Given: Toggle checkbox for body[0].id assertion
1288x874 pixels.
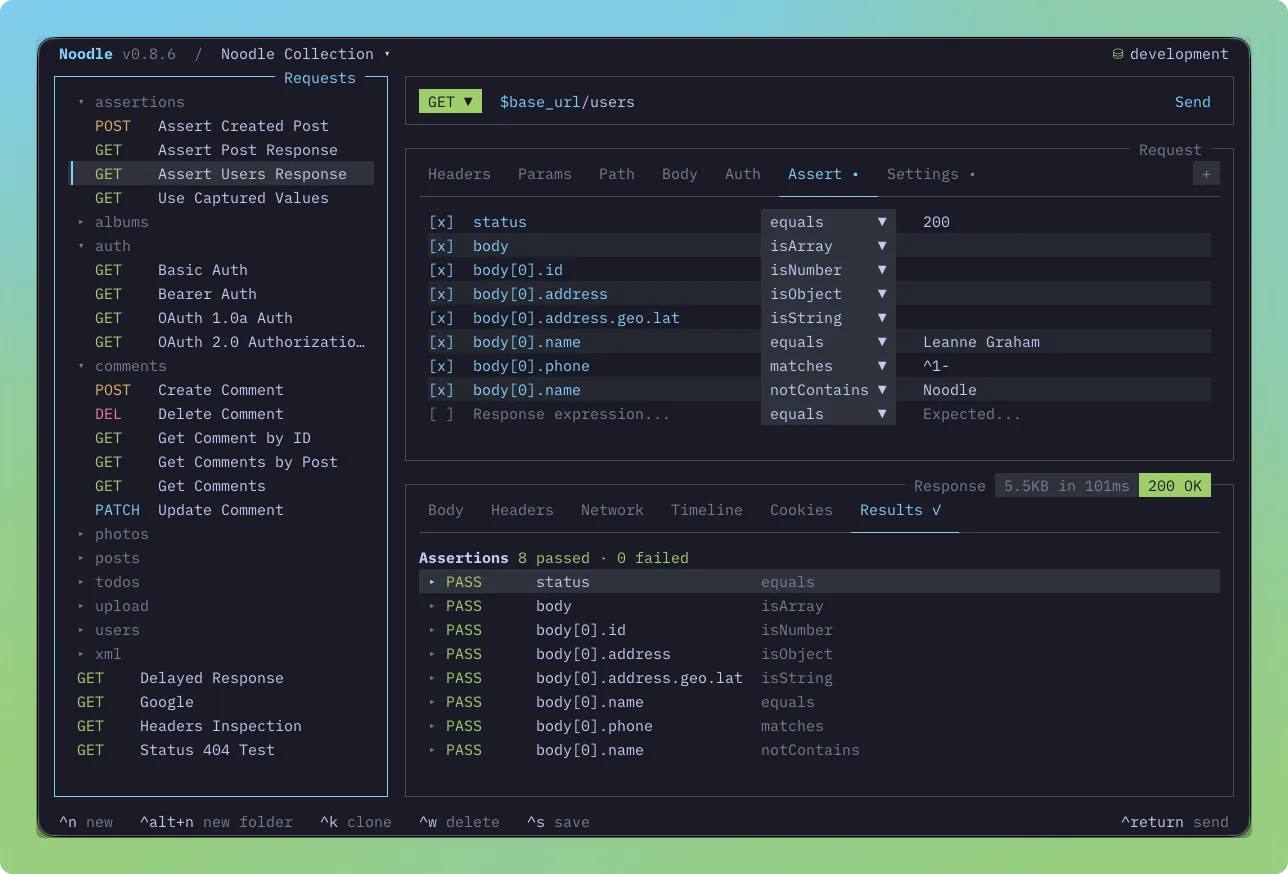Looking at the screenshot, I should 441,270.
